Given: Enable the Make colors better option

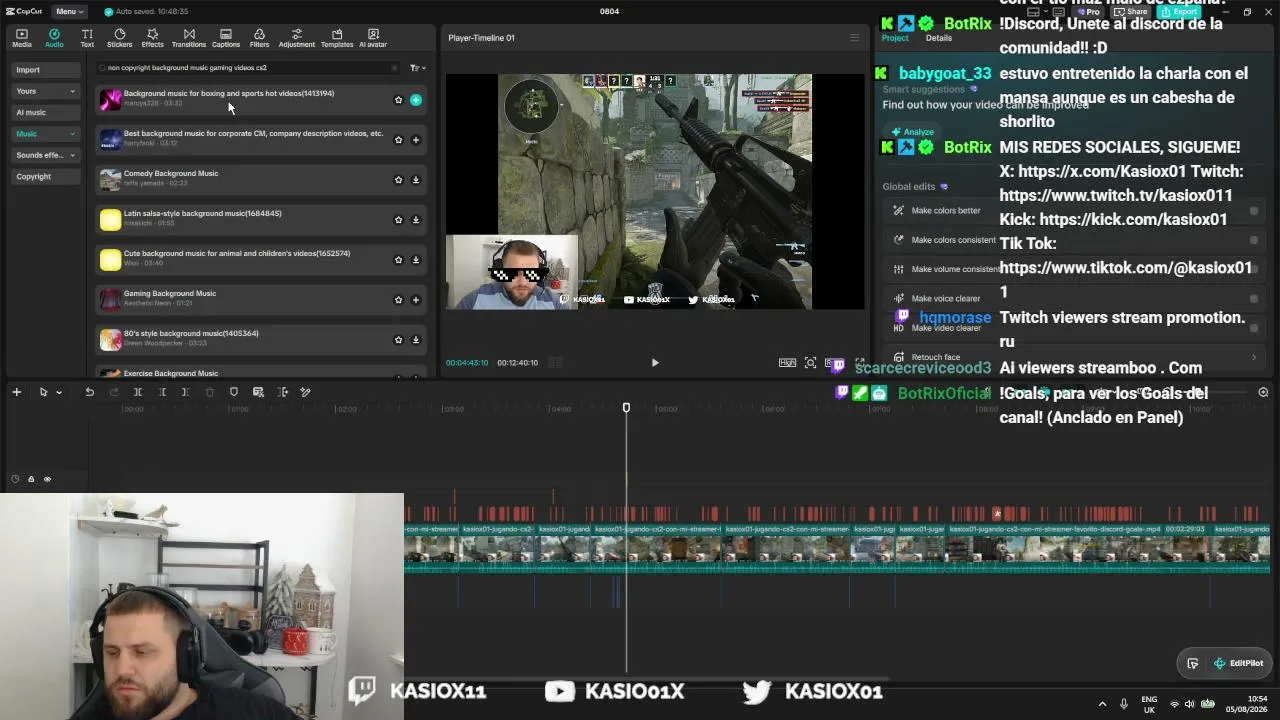Looking at the screenshot, I should [x=1254, y=211].
